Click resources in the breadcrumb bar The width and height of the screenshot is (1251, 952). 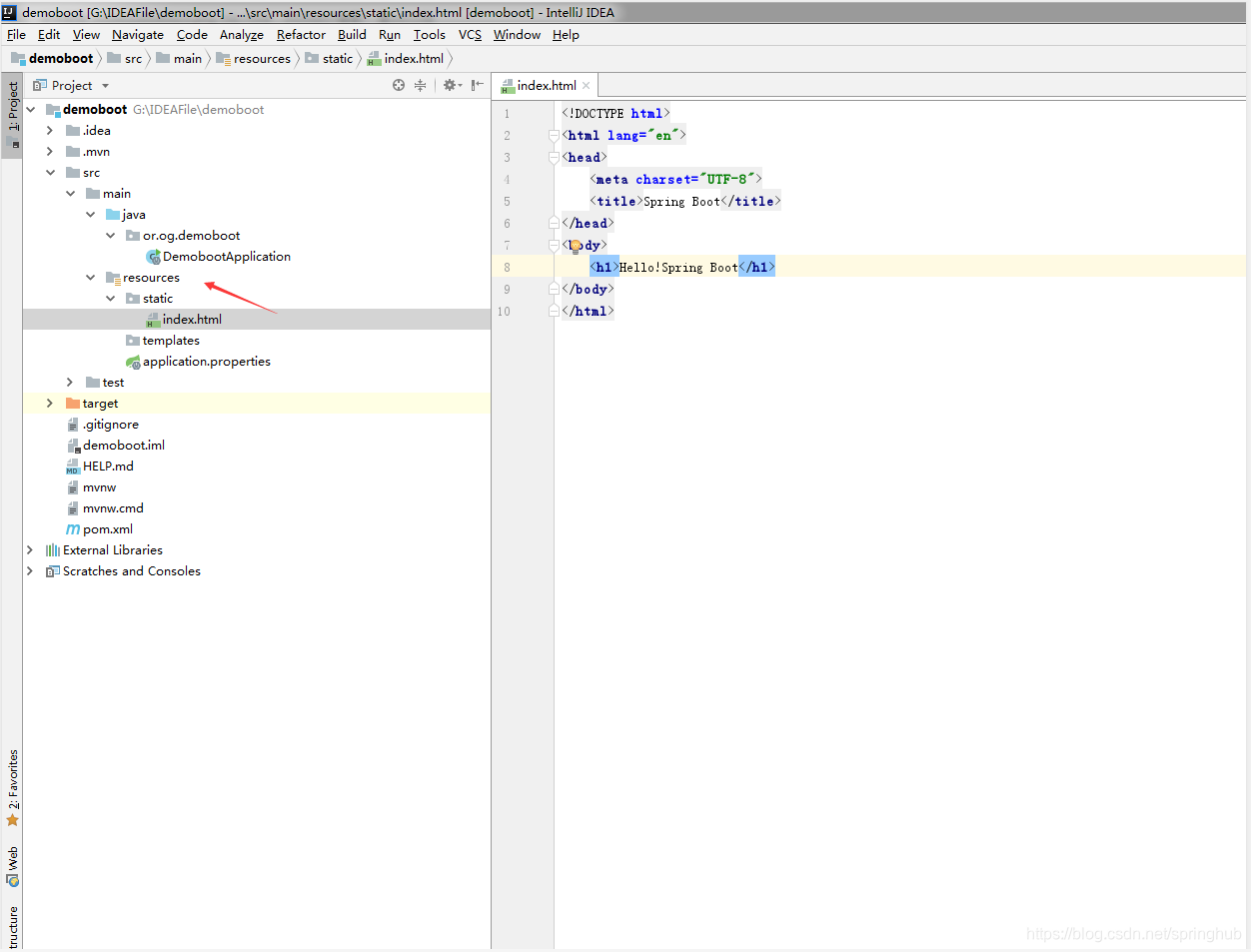(x=262, y=59)
